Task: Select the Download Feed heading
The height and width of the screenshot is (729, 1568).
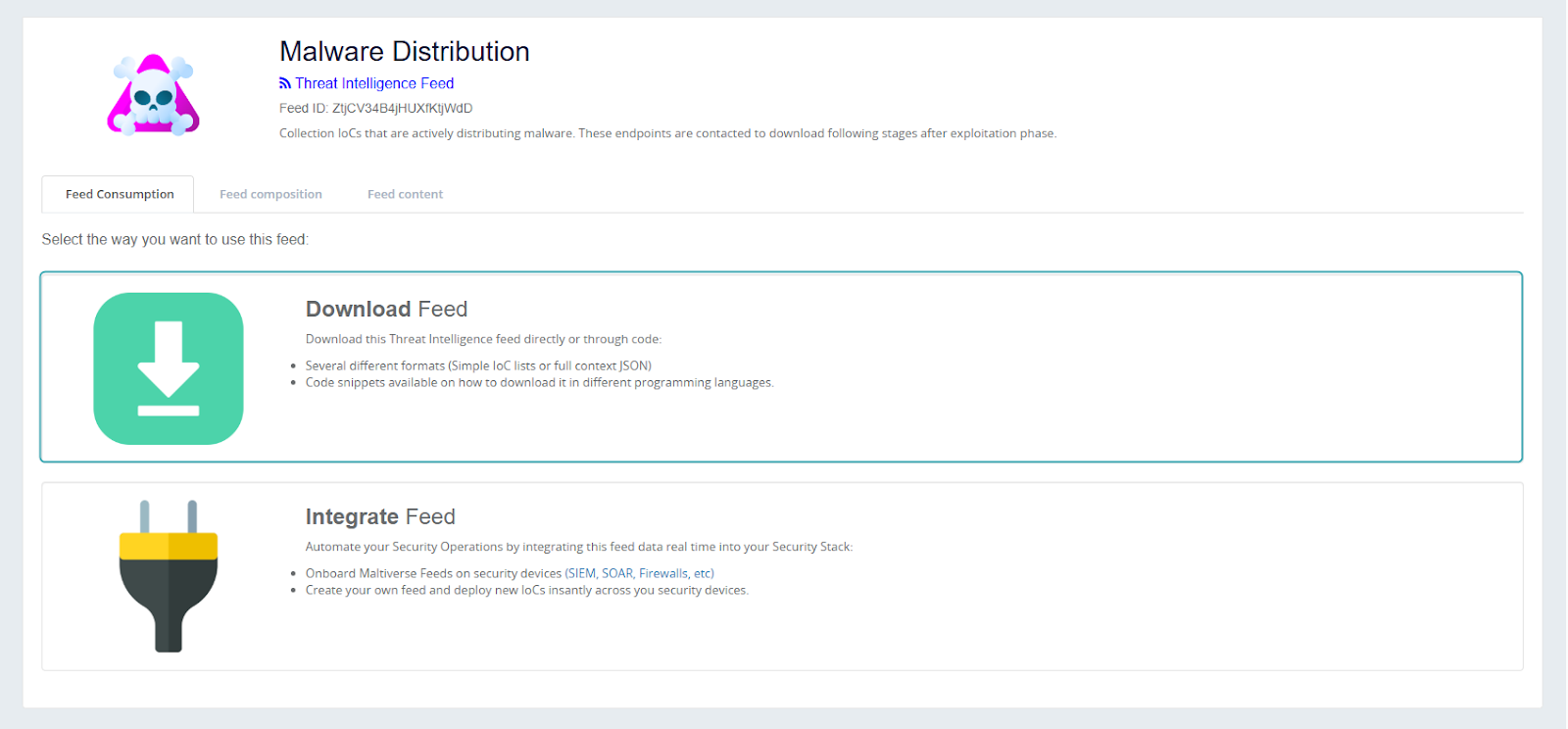Action: click(x=386, y=310)
